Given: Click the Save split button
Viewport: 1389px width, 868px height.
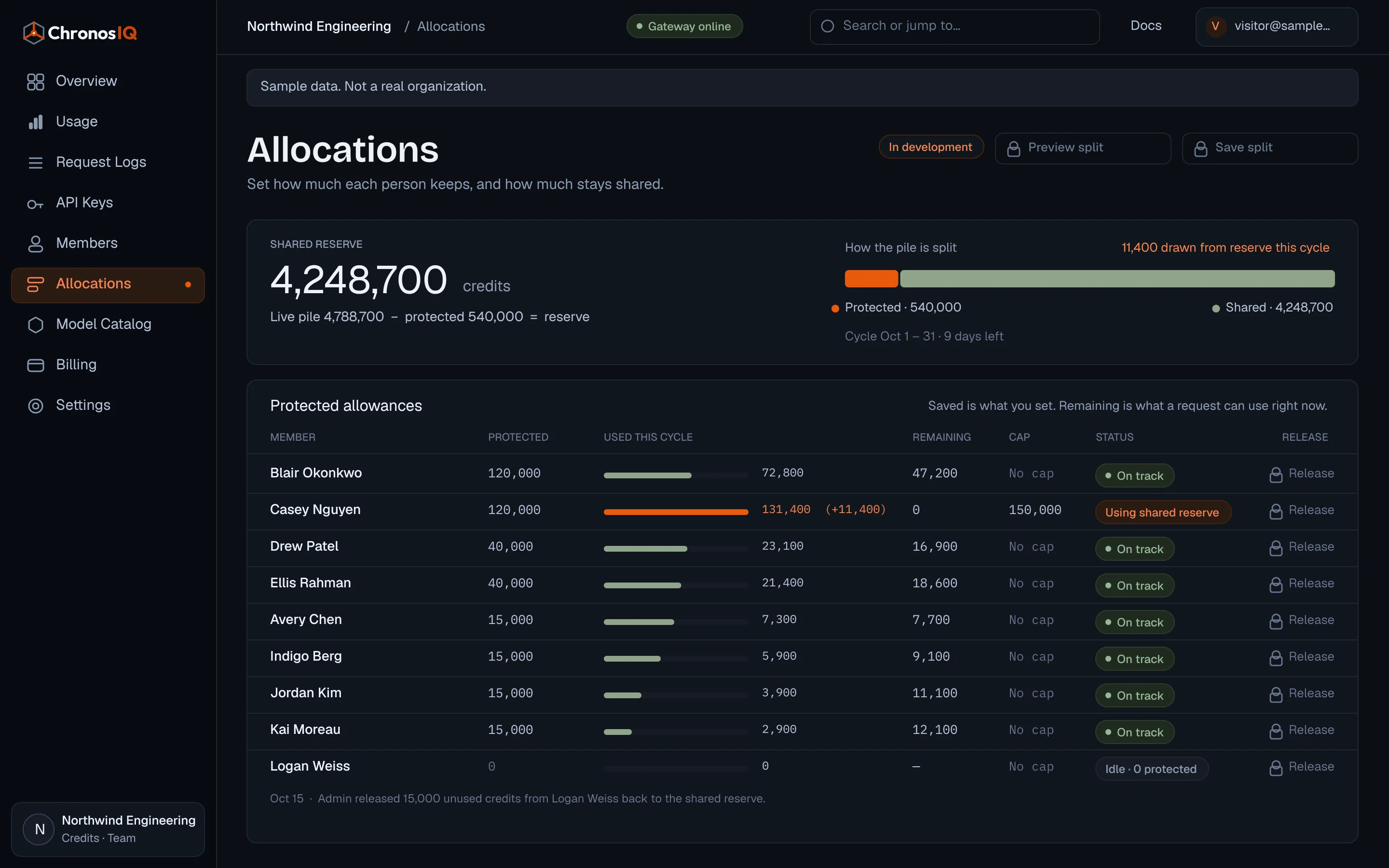Looking at the screenshot, I should pos(1270,148).
